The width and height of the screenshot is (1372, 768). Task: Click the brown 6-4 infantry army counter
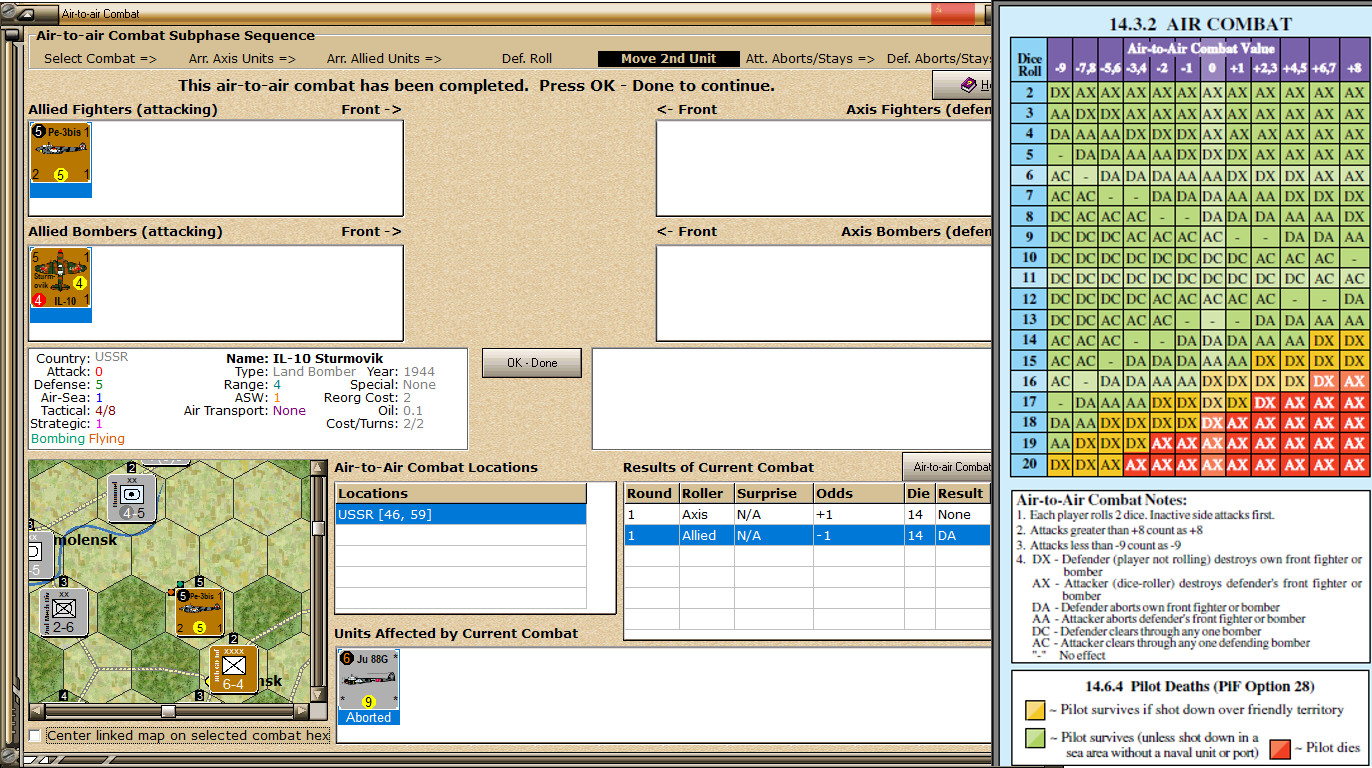coord(233,668)
